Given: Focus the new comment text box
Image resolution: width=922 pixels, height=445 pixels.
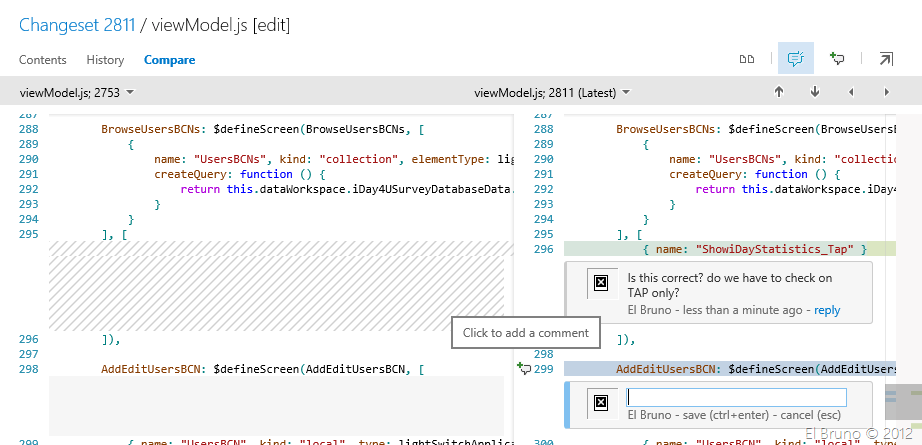Looking at the screenshot, I should (736, 396).
